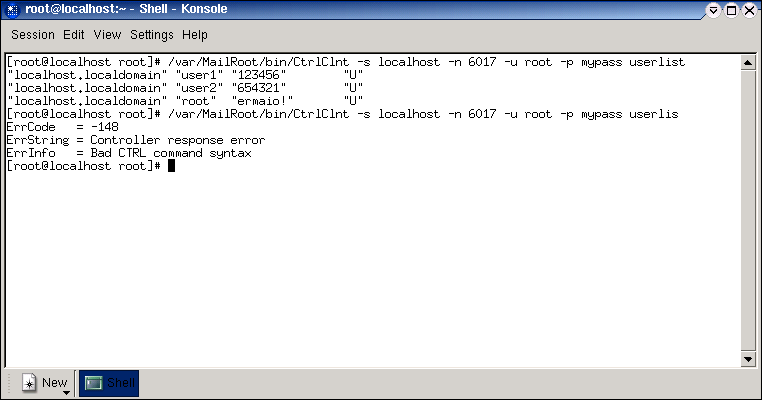Expand the New session dropdown arrow
Screen dimensions: 762x400
67,392
